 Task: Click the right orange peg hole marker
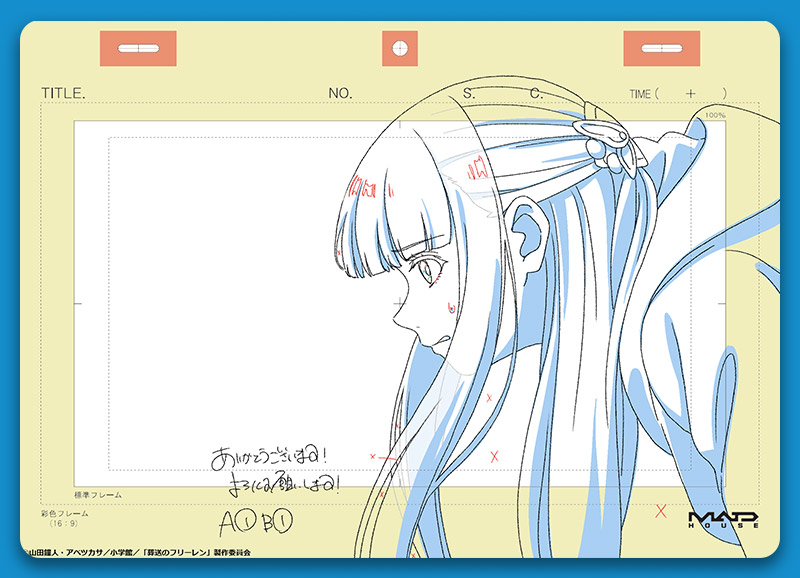(x=661, y=48)
